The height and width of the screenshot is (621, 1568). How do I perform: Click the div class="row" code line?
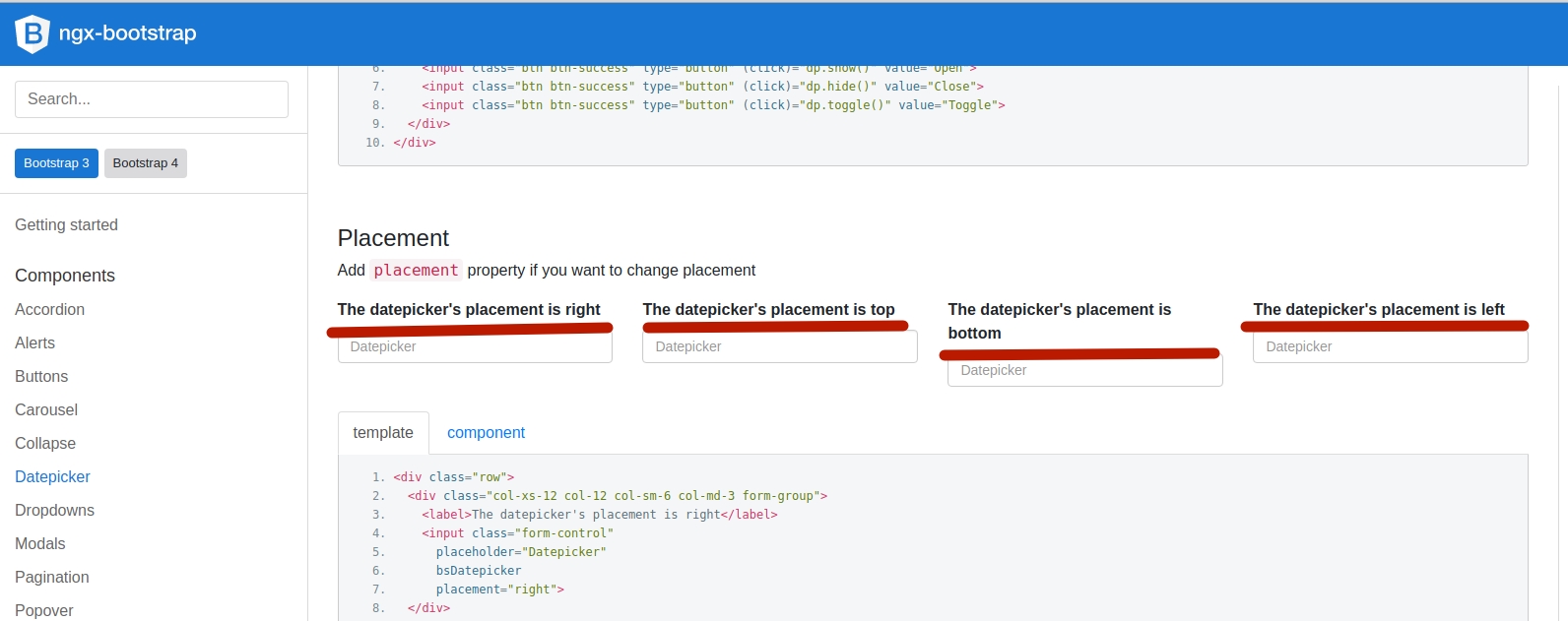[x=454, y=477]
